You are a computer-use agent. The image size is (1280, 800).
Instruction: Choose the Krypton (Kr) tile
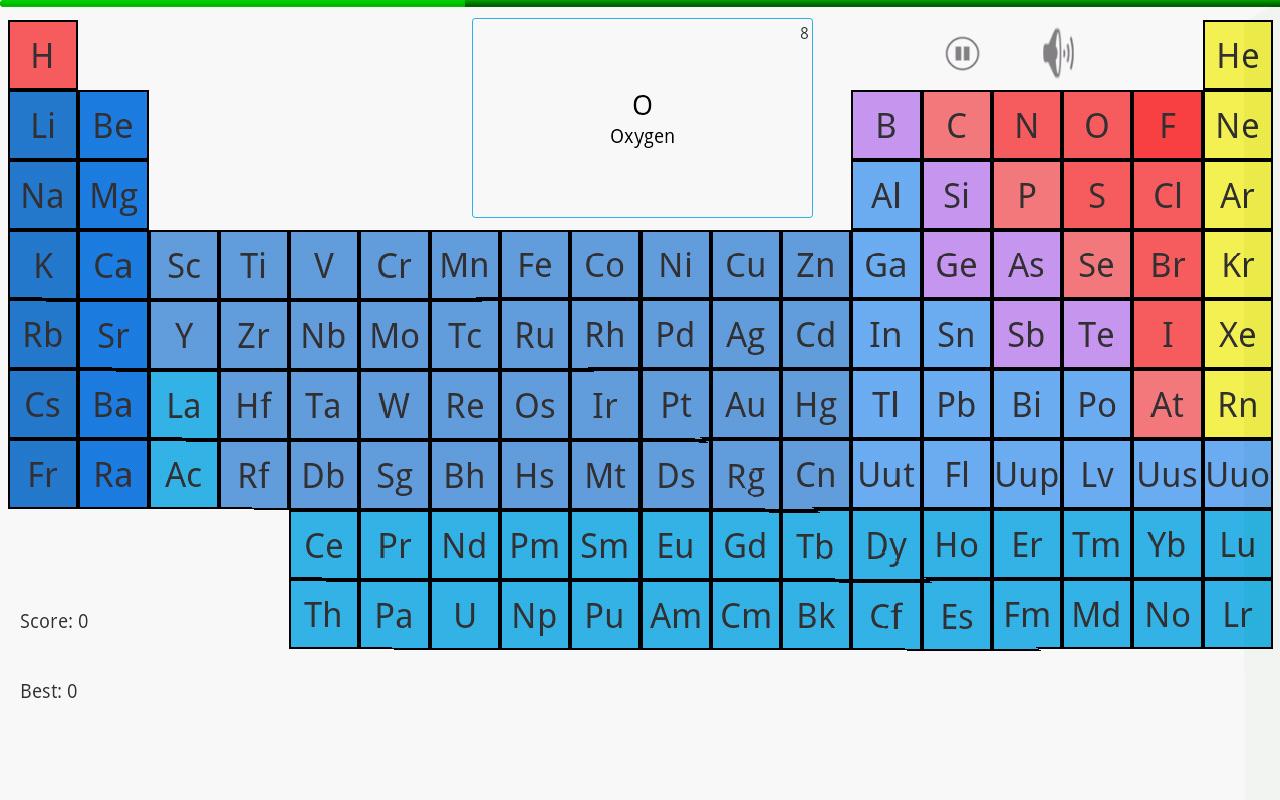1238,265
